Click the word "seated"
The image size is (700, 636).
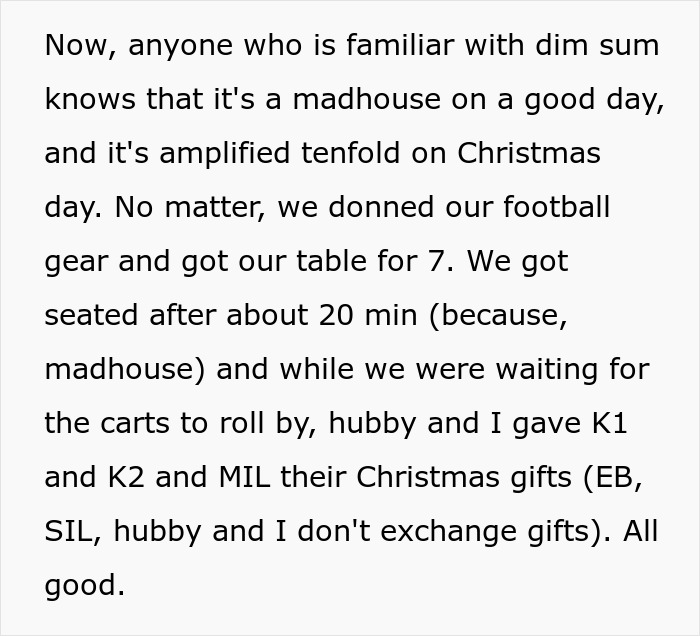pyautogui.click(x=92, y=315)
